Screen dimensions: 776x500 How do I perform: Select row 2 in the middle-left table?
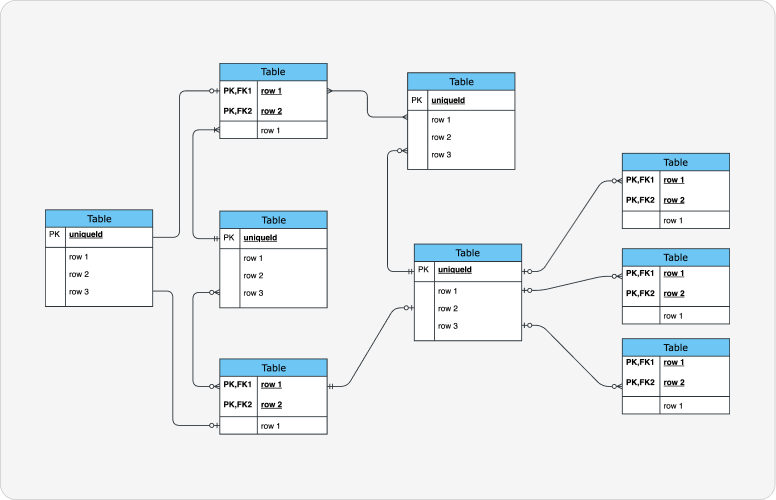coord(253,275)
